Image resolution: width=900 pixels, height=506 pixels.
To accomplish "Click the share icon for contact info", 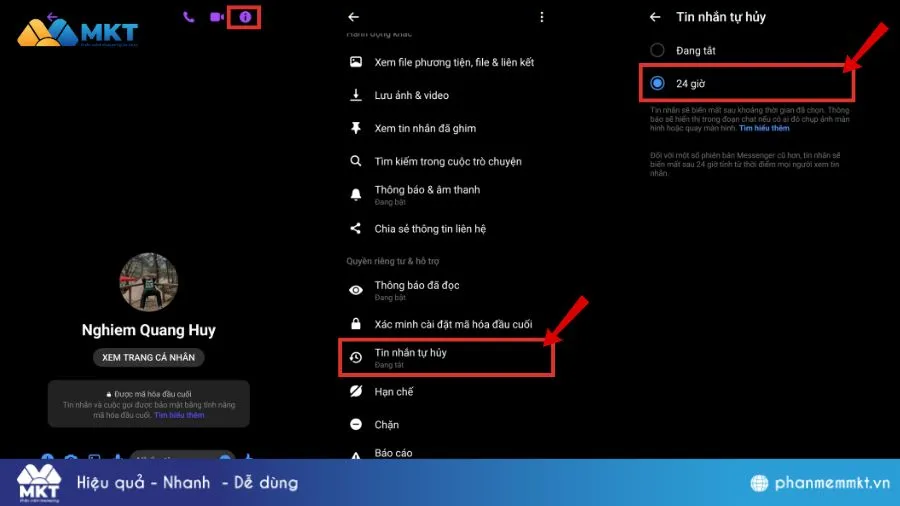I will click(x=356, y=228).
